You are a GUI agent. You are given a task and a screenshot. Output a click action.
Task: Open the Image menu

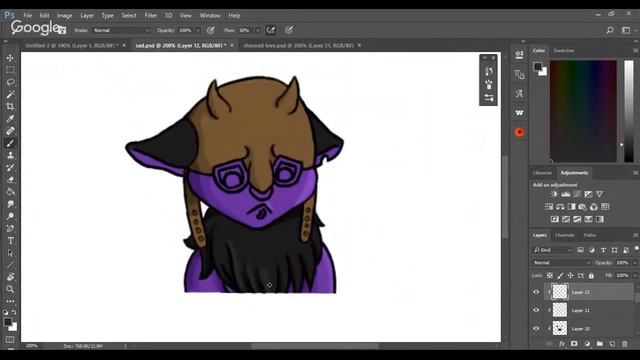point(64,16)
